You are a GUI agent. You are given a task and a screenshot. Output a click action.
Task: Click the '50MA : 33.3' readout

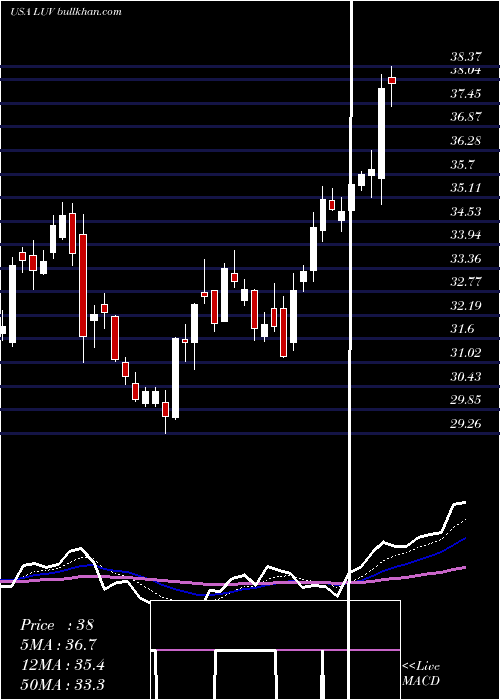point(62,684)
